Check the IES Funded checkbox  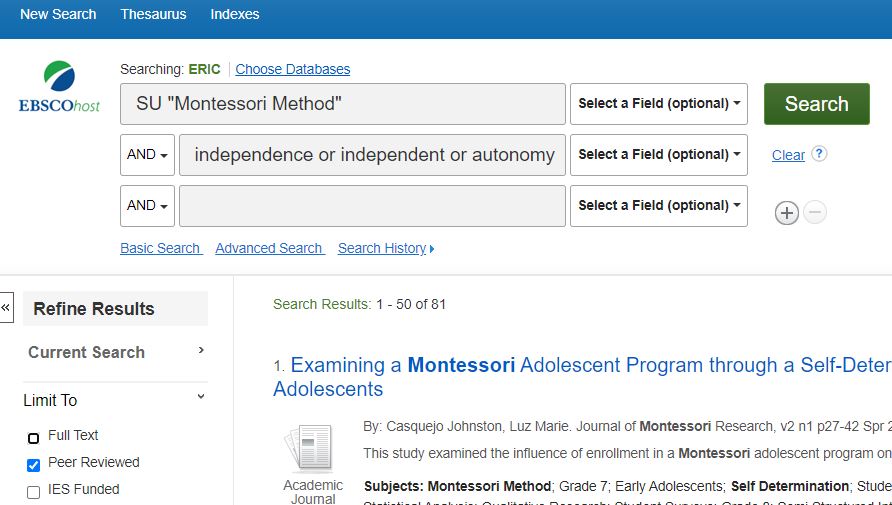coord(34,492)
